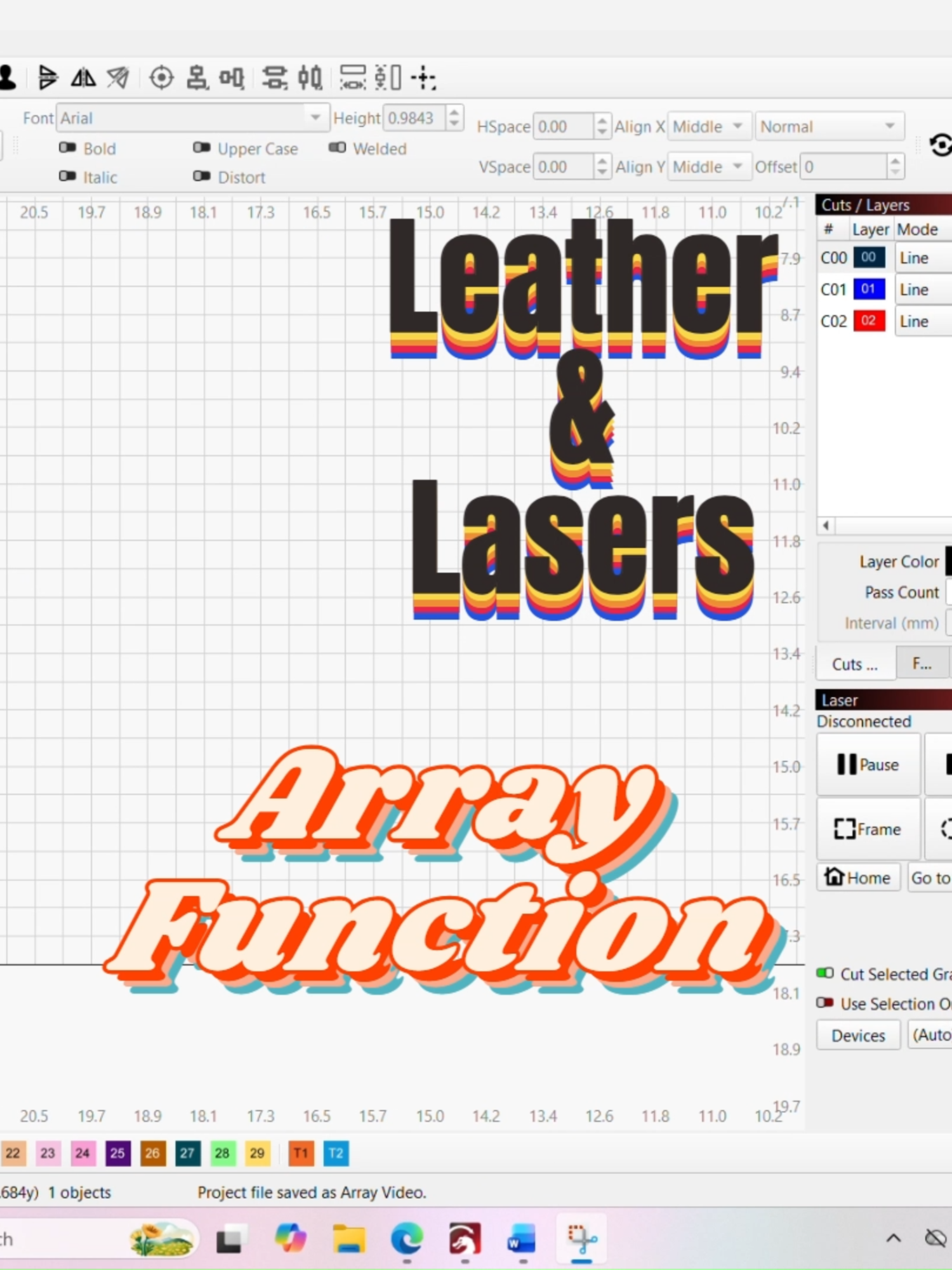
Task: Click the Devices button
Action: [x=858, y=1035]
